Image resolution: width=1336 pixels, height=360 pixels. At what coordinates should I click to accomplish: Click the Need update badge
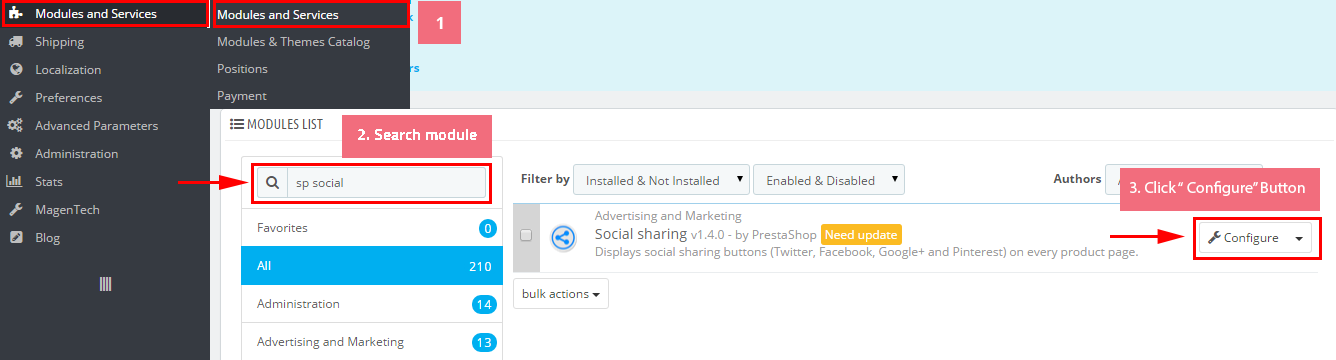click(x=861, y=235)
